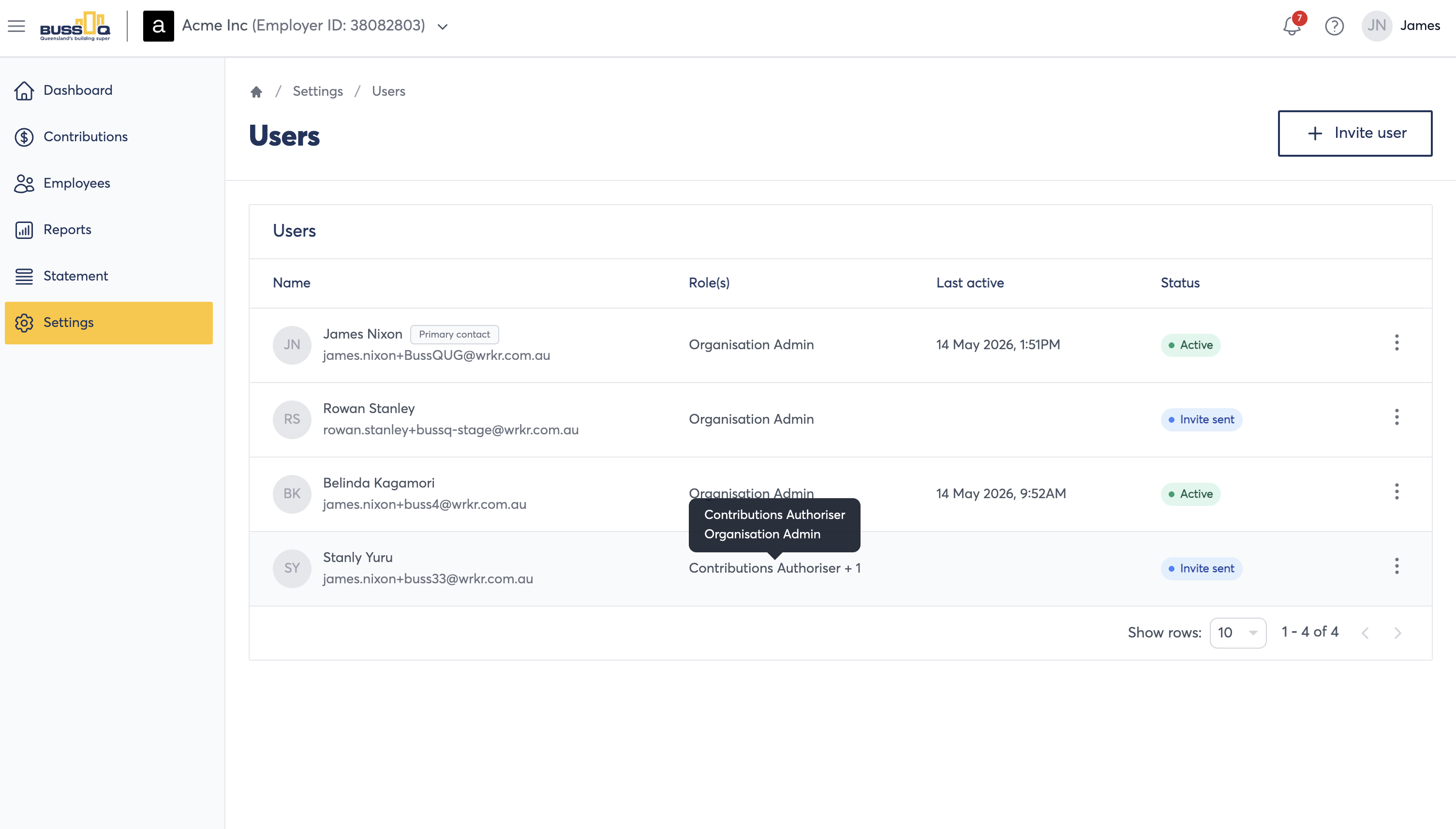The width and height of the screenshot is (1456, 829).
Task: Click the Settings gear icon
Action: pyautogui.click(x=24, y=322)
